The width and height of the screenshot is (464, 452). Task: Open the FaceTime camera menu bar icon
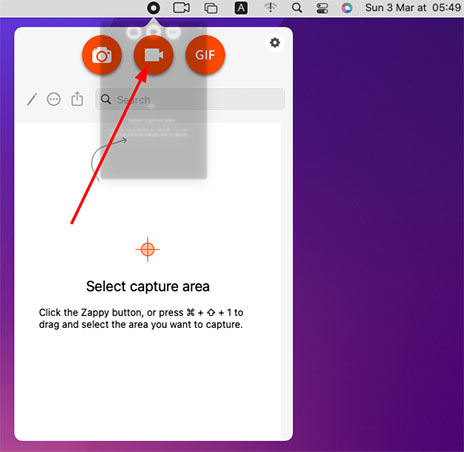coord(182,8)
